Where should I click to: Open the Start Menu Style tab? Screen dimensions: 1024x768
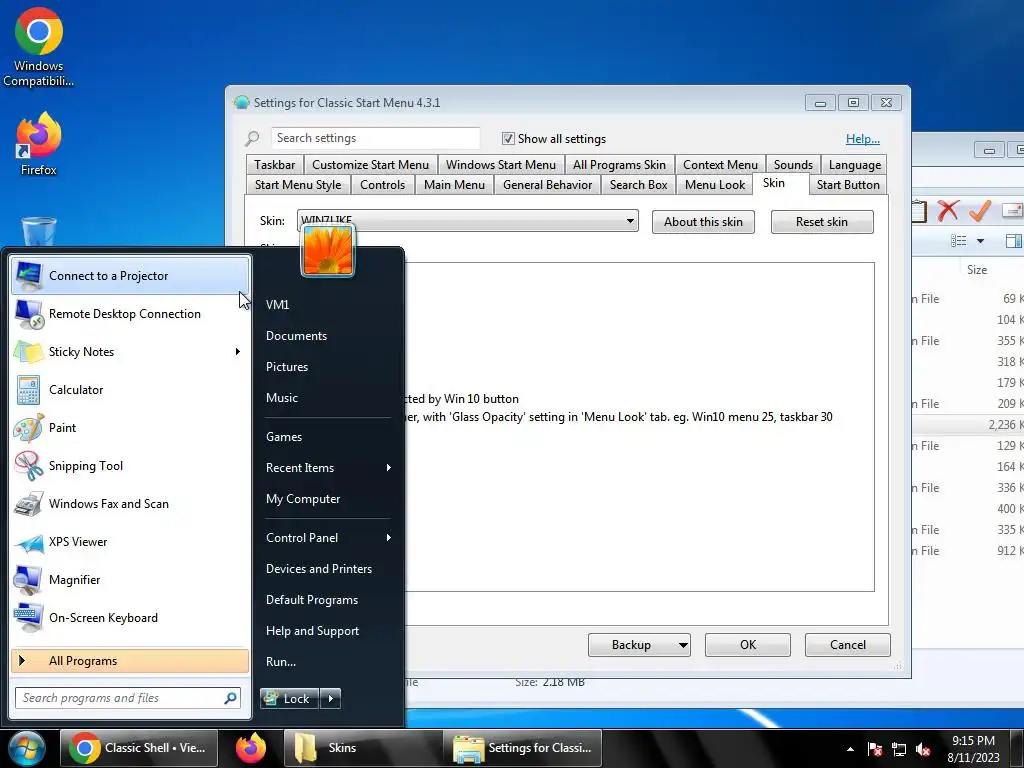[x=298, y=185]
